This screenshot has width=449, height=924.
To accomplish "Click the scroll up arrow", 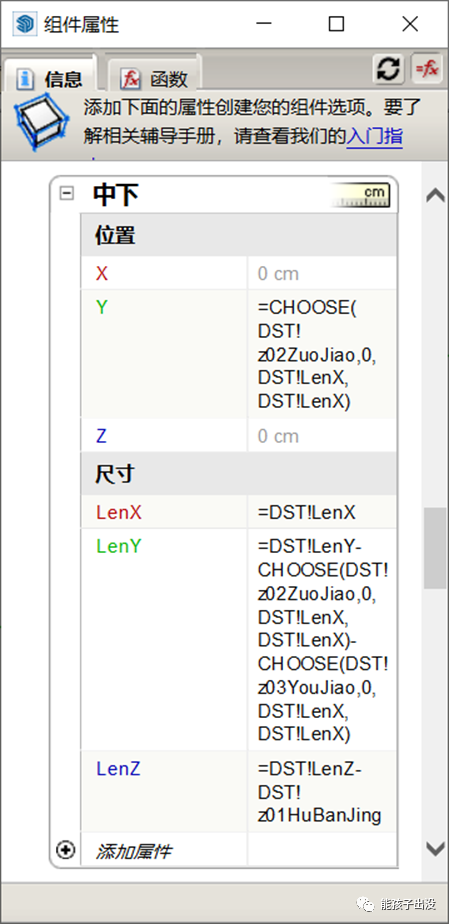I will click(435, 195).
